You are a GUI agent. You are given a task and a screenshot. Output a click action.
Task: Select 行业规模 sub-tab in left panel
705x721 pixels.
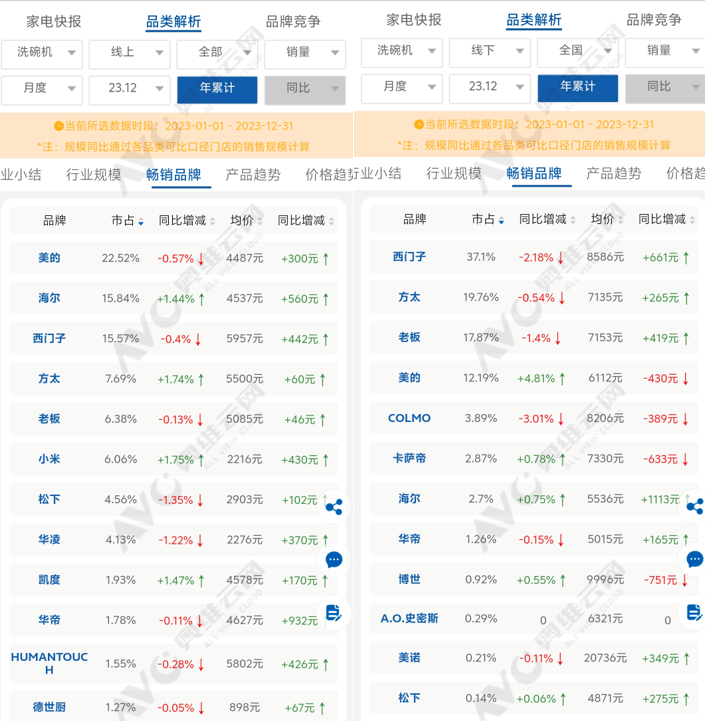click(93, 175)
